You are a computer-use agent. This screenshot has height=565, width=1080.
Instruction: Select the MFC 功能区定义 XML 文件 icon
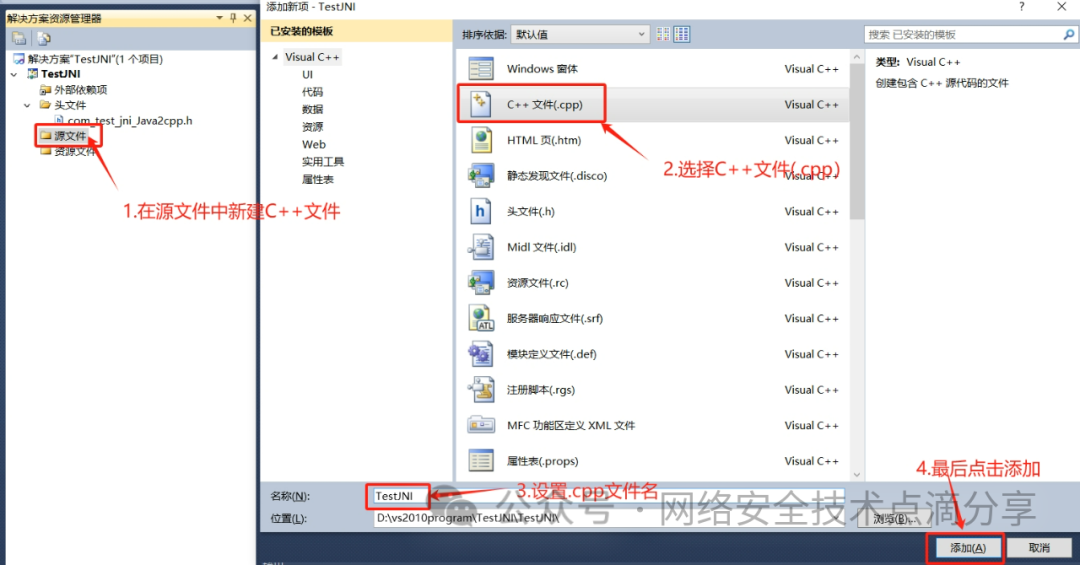(481, 425)
